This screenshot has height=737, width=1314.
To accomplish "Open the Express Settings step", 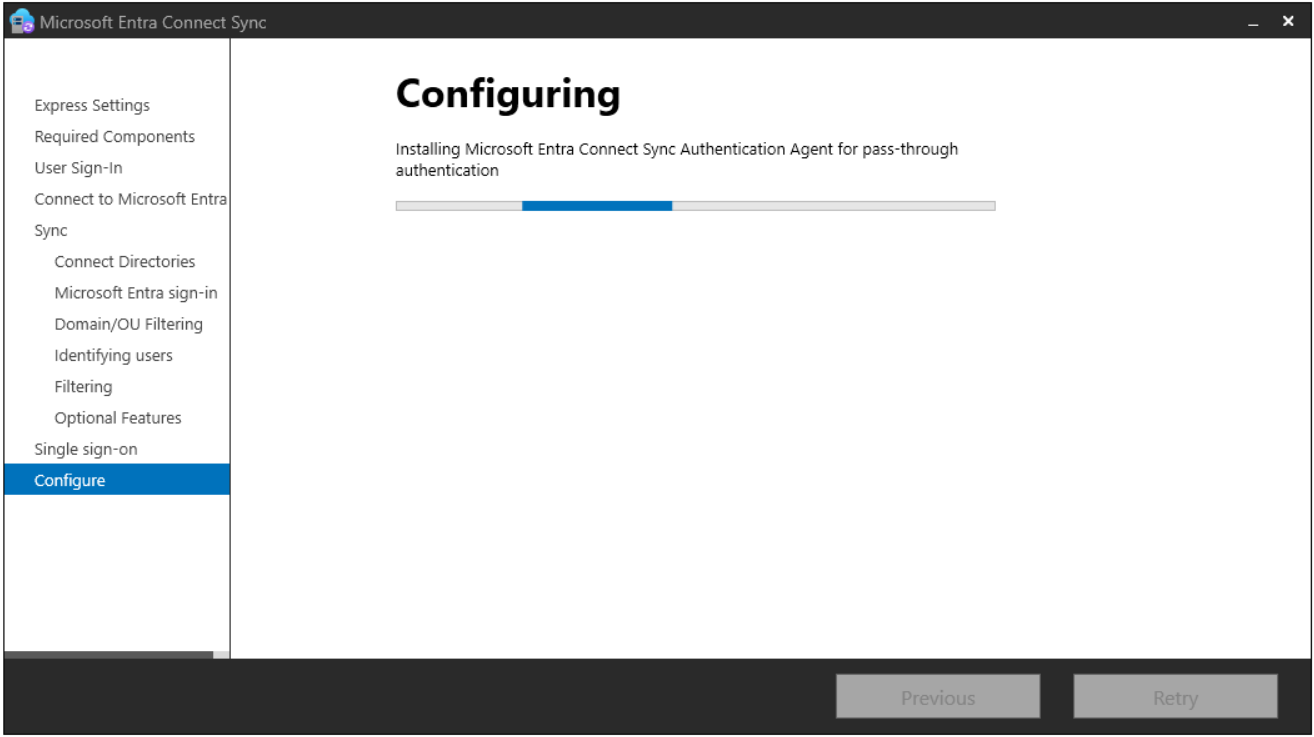I will coord(92,105).
